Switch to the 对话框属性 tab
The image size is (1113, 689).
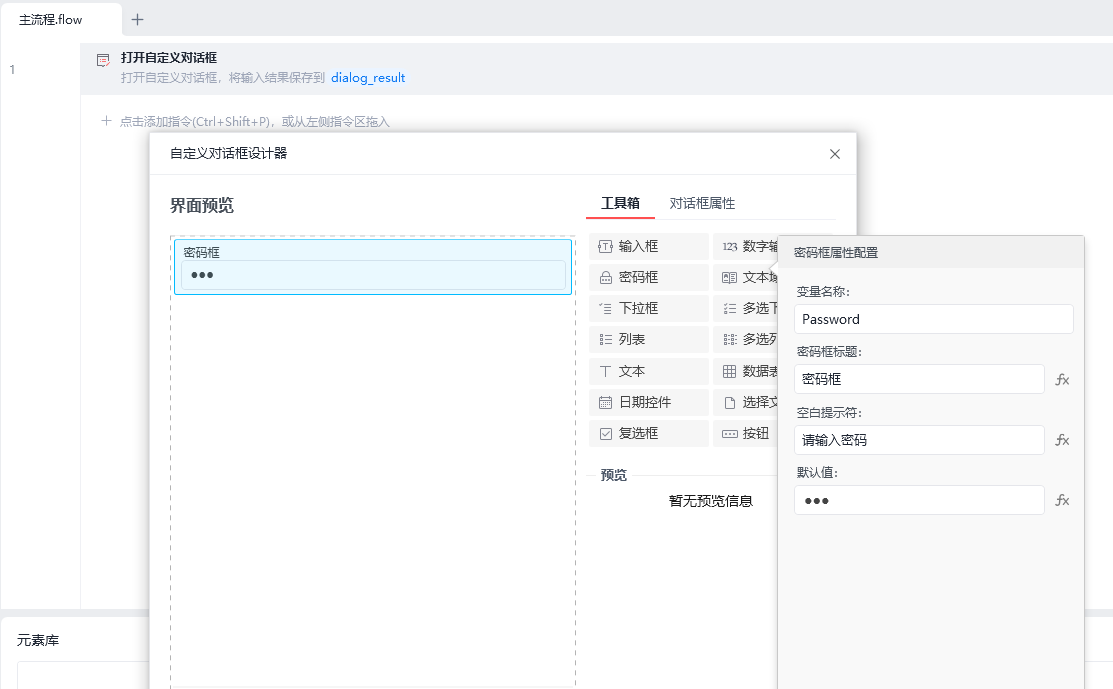[702, 203]
